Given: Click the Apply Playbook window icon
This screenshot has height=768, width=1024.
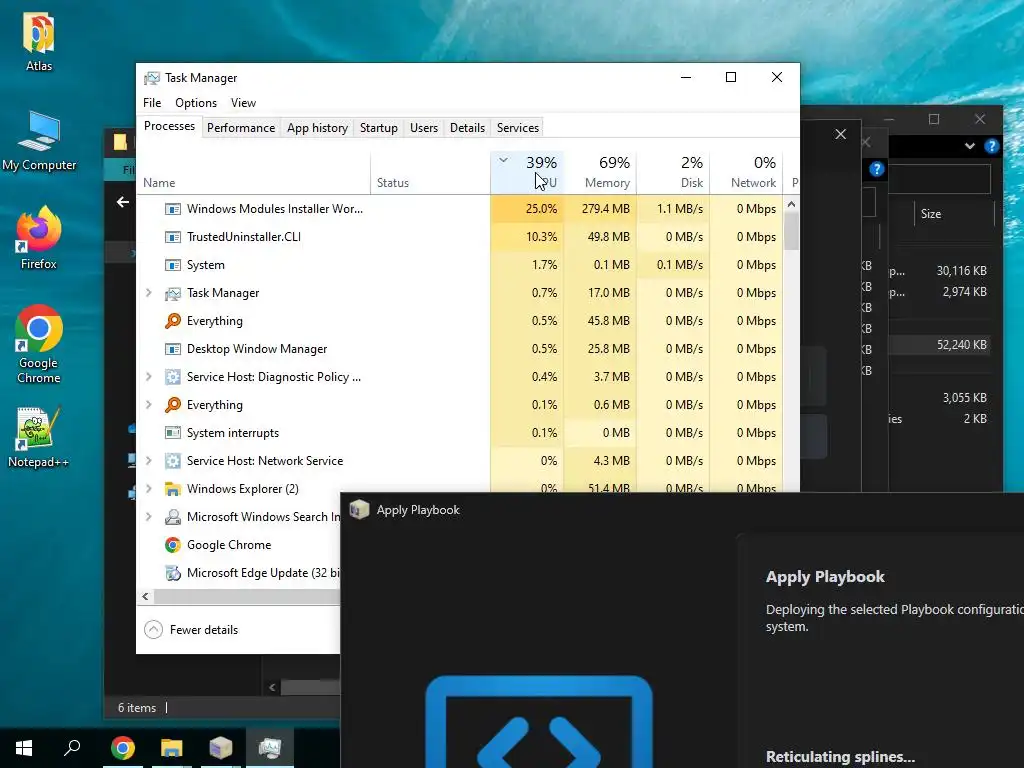Looking at the screenshot, I should (359, 509).
